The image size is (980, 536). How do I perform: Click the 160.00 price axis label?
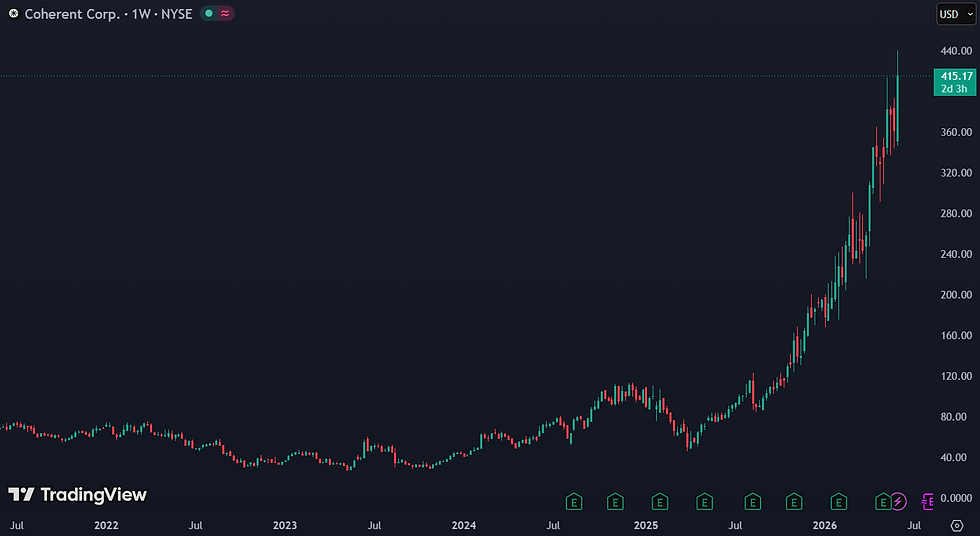pos(956,335)
